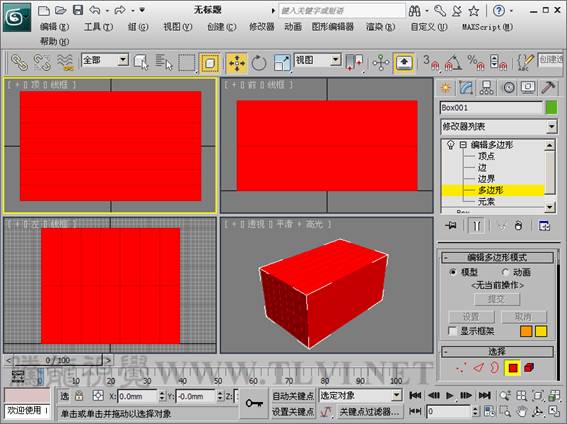567x424 pixels.
Task: Enable Show Cage checkbox
Action: (x=452, y=331)
